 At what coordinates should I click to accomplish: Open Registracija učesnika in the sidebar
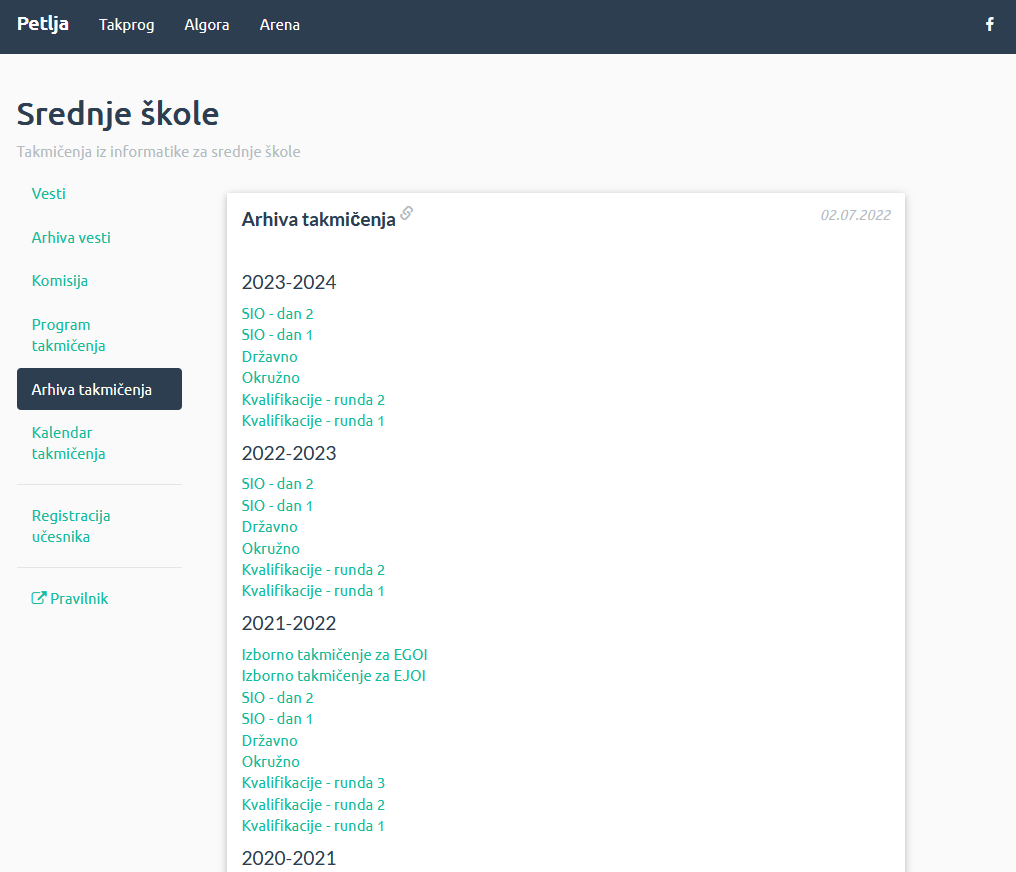click(71, 526)
